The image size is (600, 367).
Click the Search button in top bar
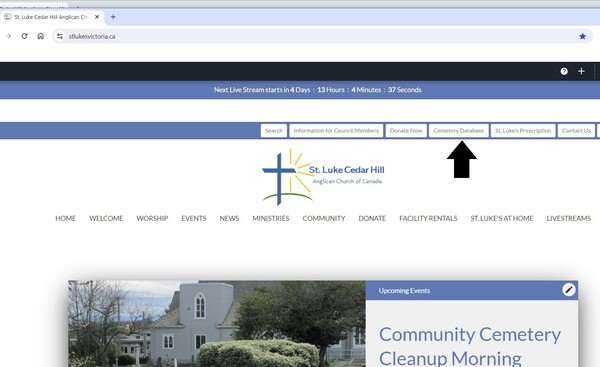point(274,130)
